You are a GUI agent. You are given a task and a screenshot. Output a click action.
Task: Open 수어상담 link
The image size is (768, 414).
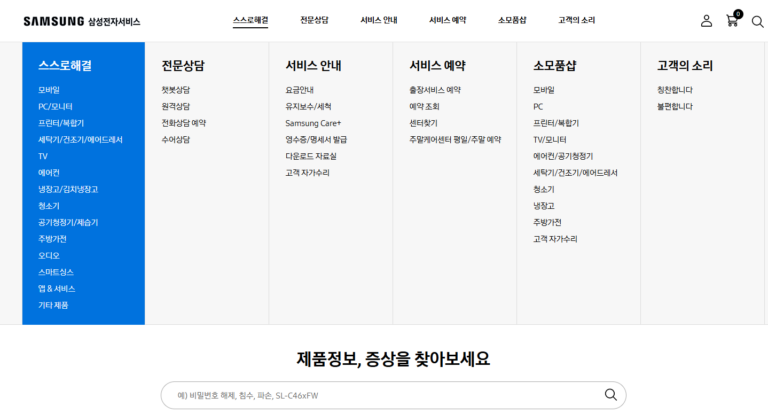pyautogui.click(x=176, y=140)
